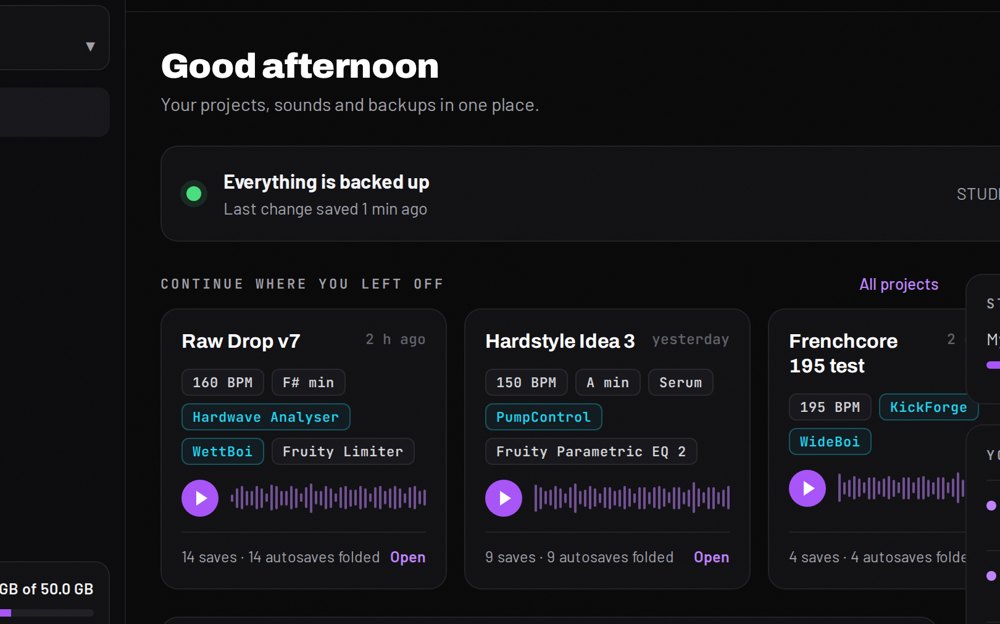The image size is (1000, 624).
Task: Click the '2 h ago' timestamp
Action: pyautogui.click(x=395, y=339)
